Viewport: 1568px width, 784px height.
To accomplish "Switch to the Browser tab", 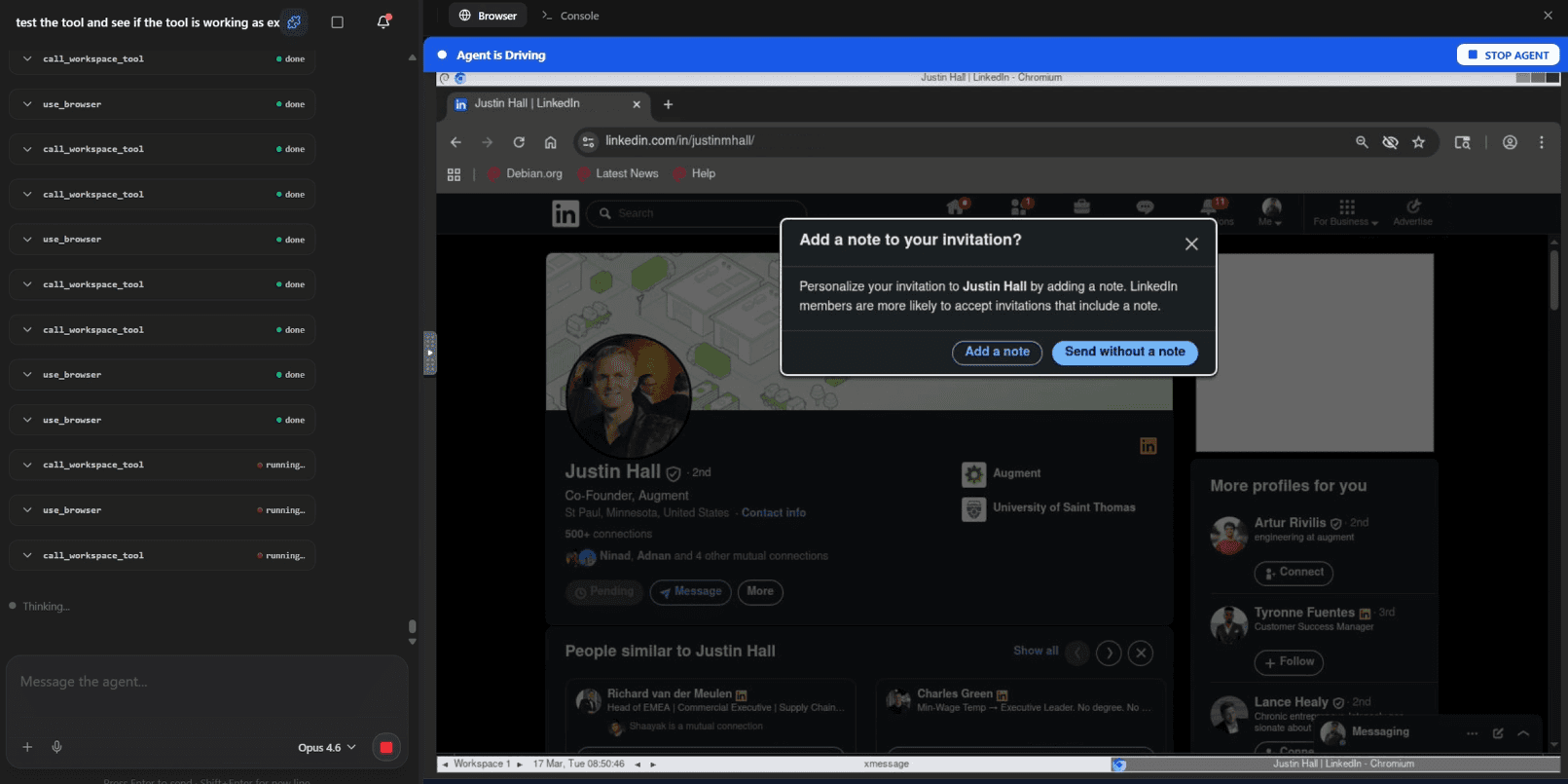I will click(x=488, y=16).
